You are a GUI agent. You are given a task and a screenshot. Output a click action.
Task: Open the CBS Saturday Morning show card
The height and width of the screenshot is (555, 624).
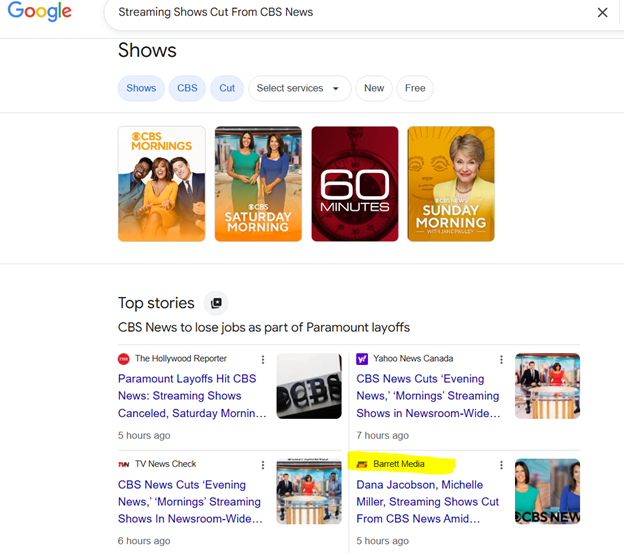click(258, 184)
